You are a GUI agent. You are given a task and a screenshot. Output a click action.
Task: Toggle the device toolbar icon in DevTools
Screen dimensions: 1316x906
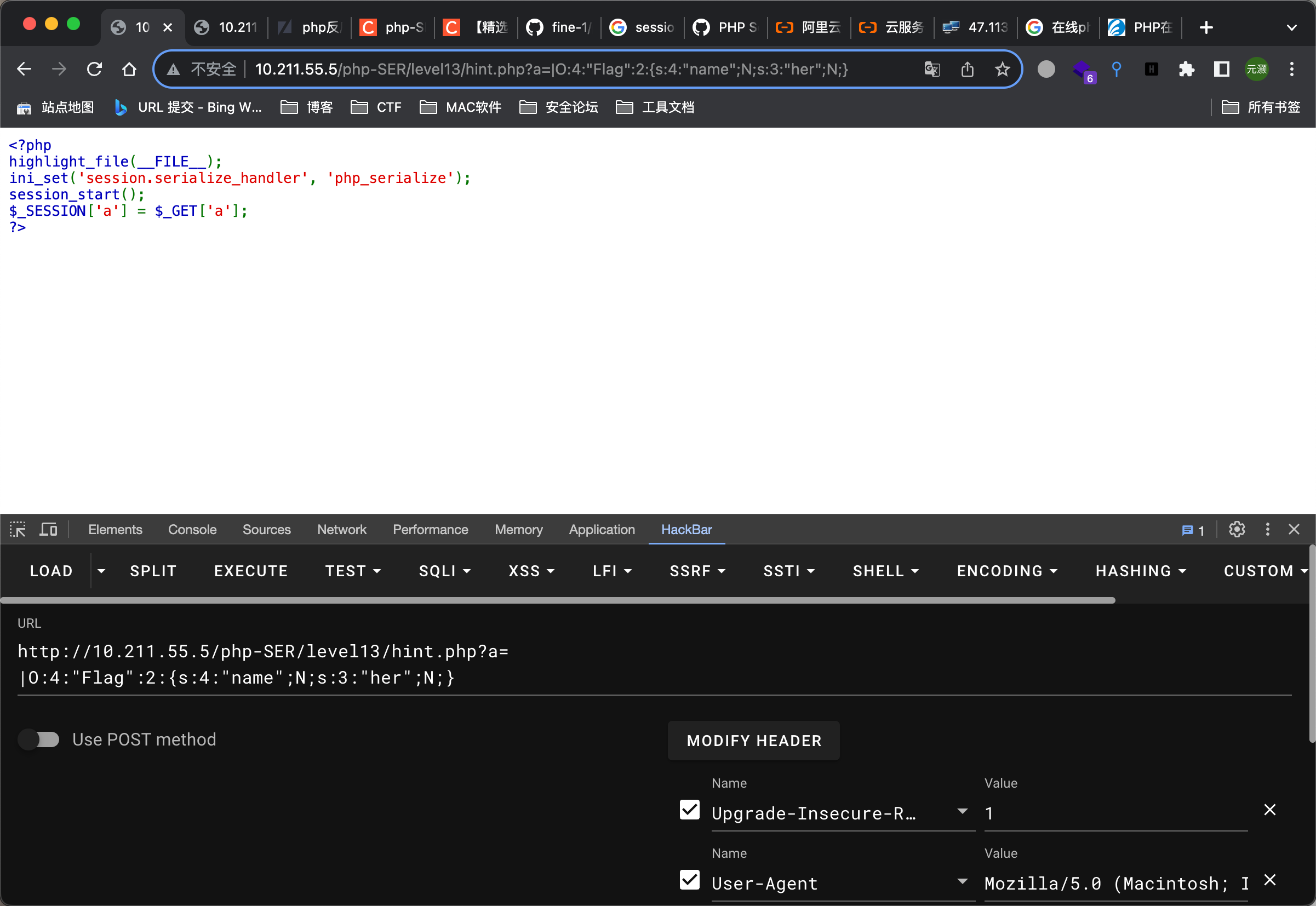48,530
